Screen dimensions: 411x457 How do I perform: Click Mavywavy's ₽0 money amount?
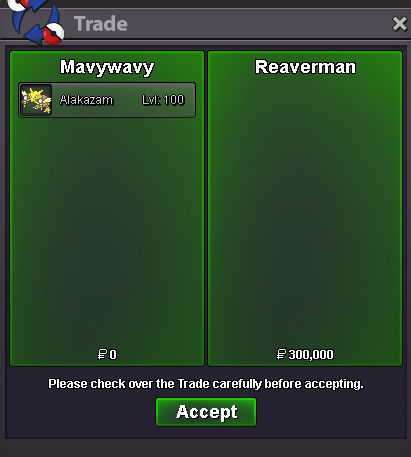(x=107, y=354)
